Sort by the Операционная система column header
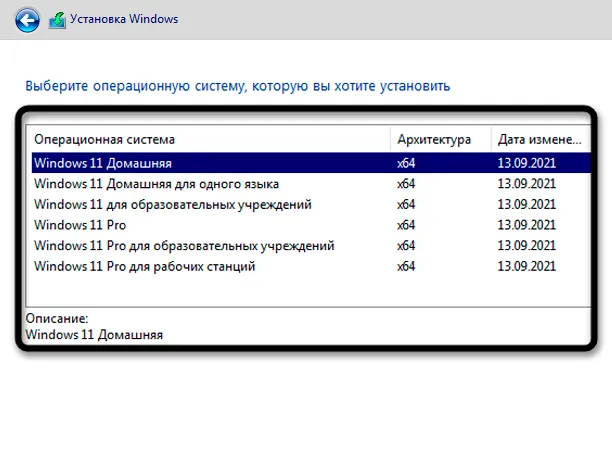 (x=208, y=139)
